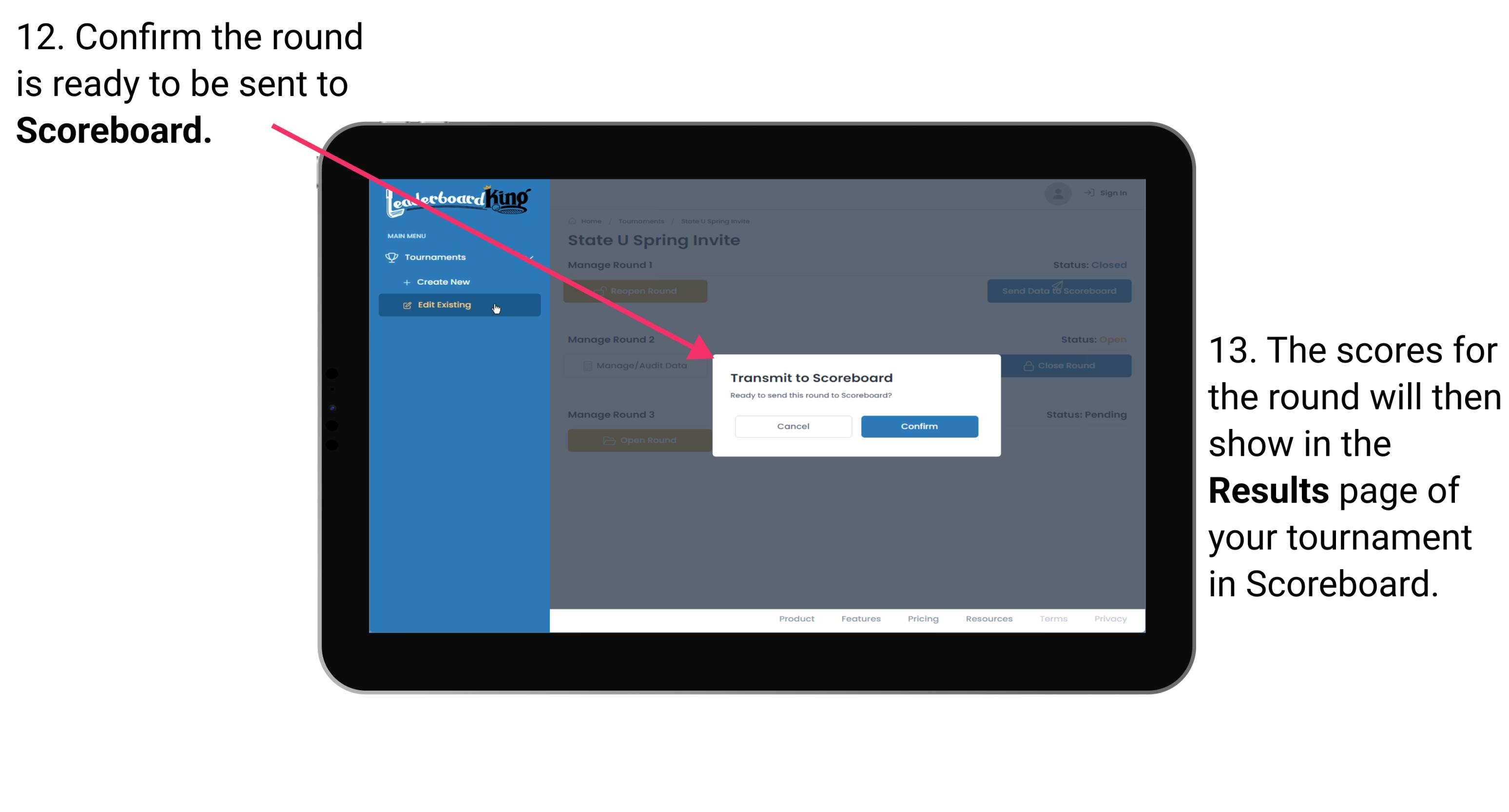Select the Tournaments menu item
This screenshot has height=812, width=1509.
[436, 257]
